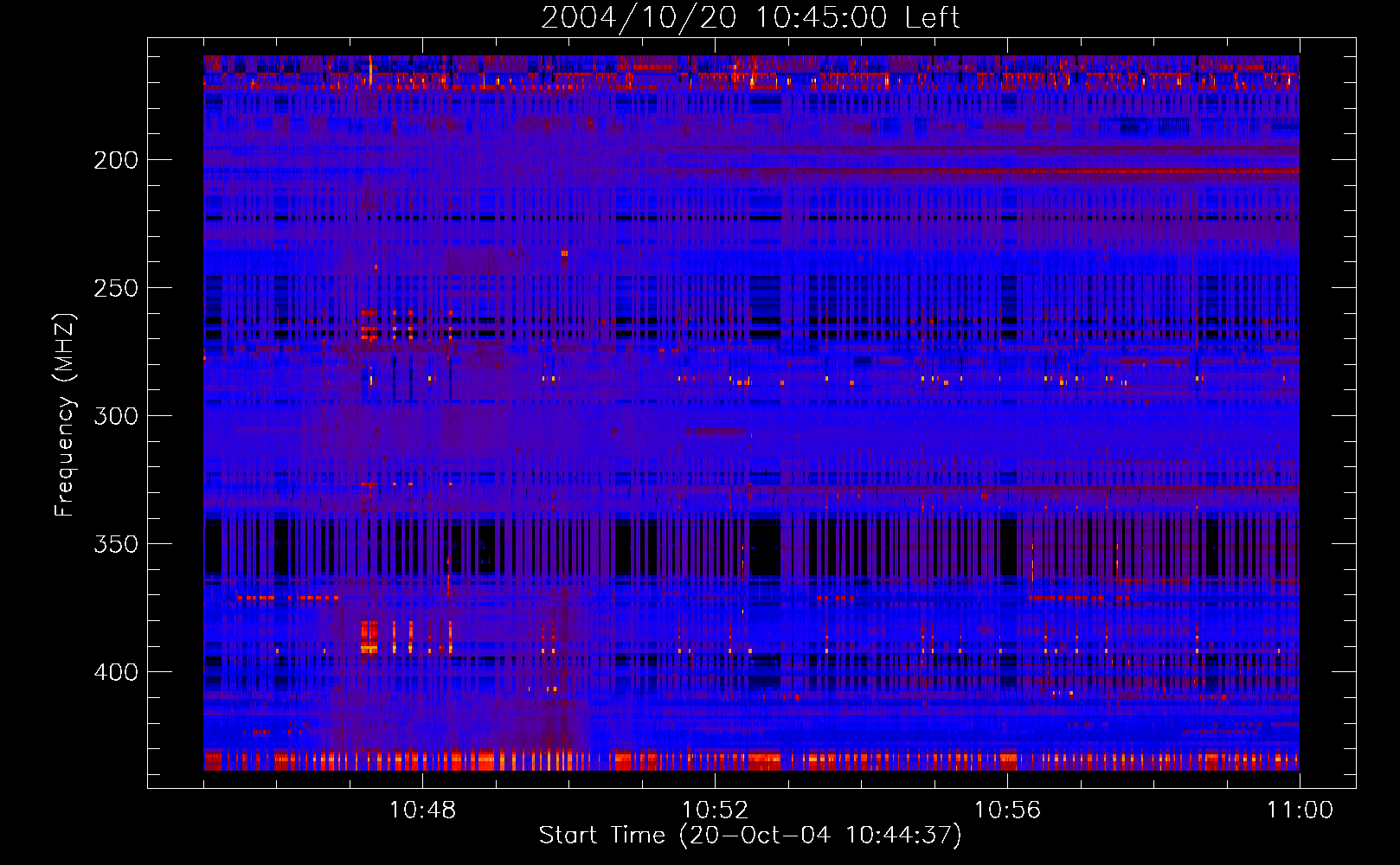Click the plot title "2004/10/20 10:45:00 Left"
The image size is (1400, 865).
point(750,17)
